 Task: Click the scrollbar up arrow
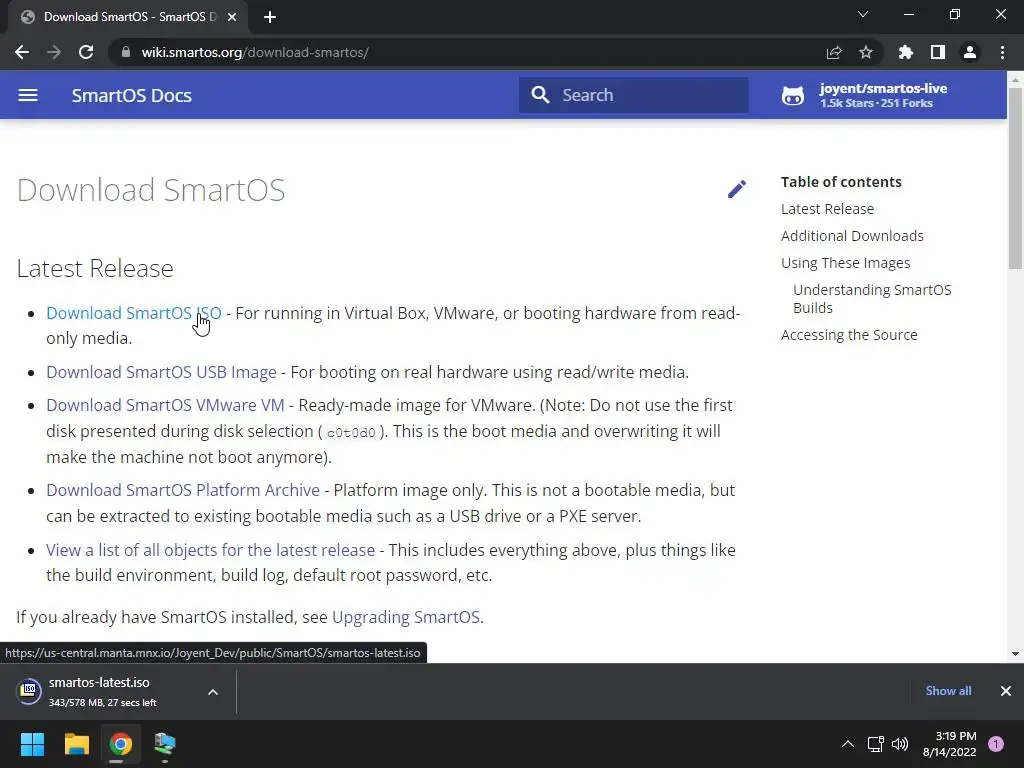tap(1015, 80)
